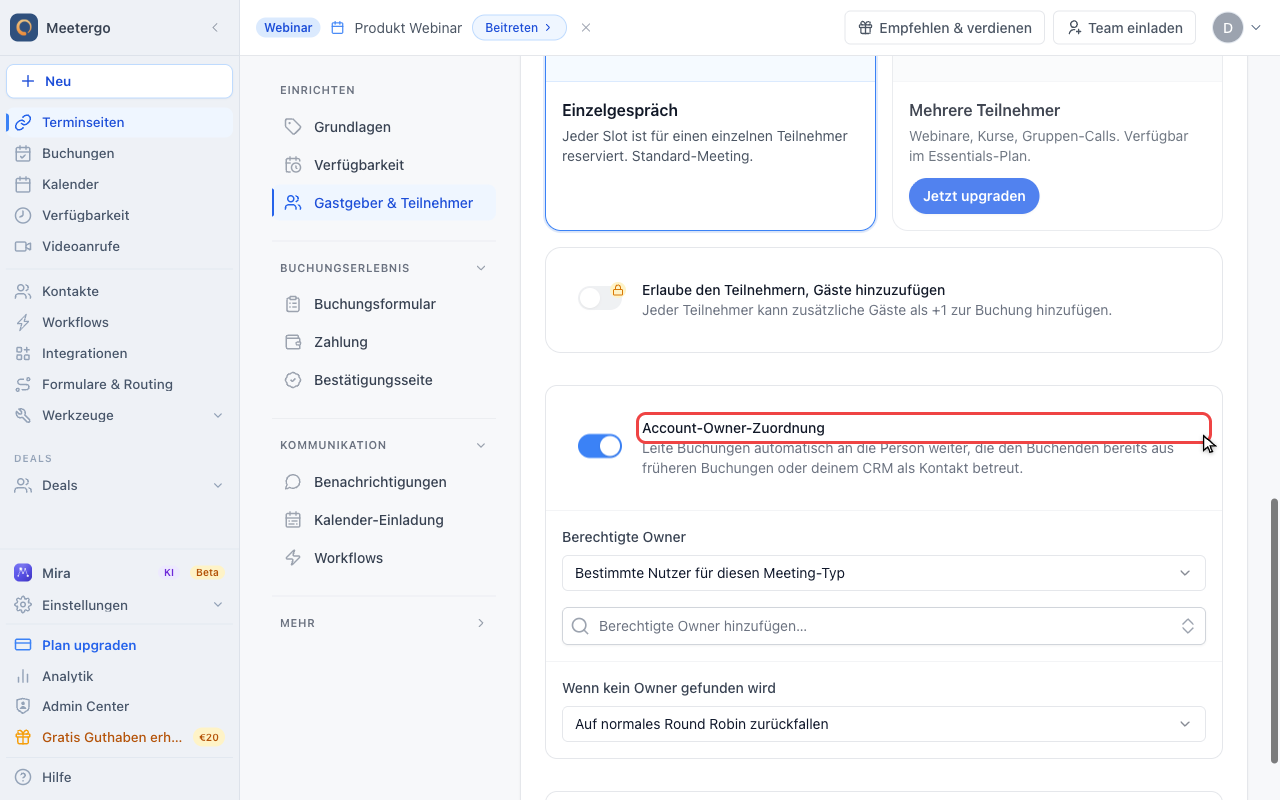Expand the Mehr section

481,623
